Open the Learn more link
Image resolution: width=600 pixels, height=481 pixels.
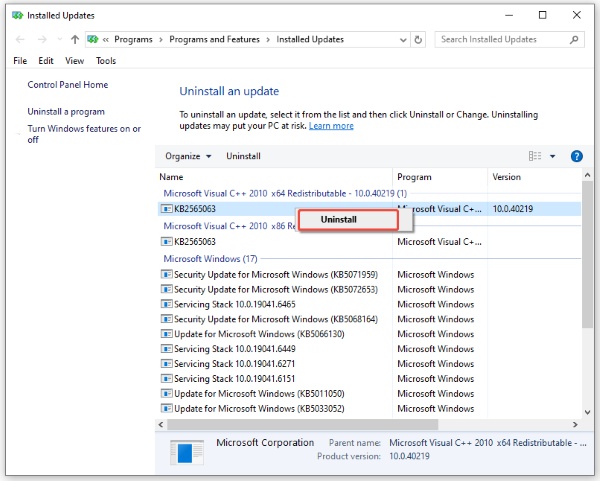coord(331,126)
